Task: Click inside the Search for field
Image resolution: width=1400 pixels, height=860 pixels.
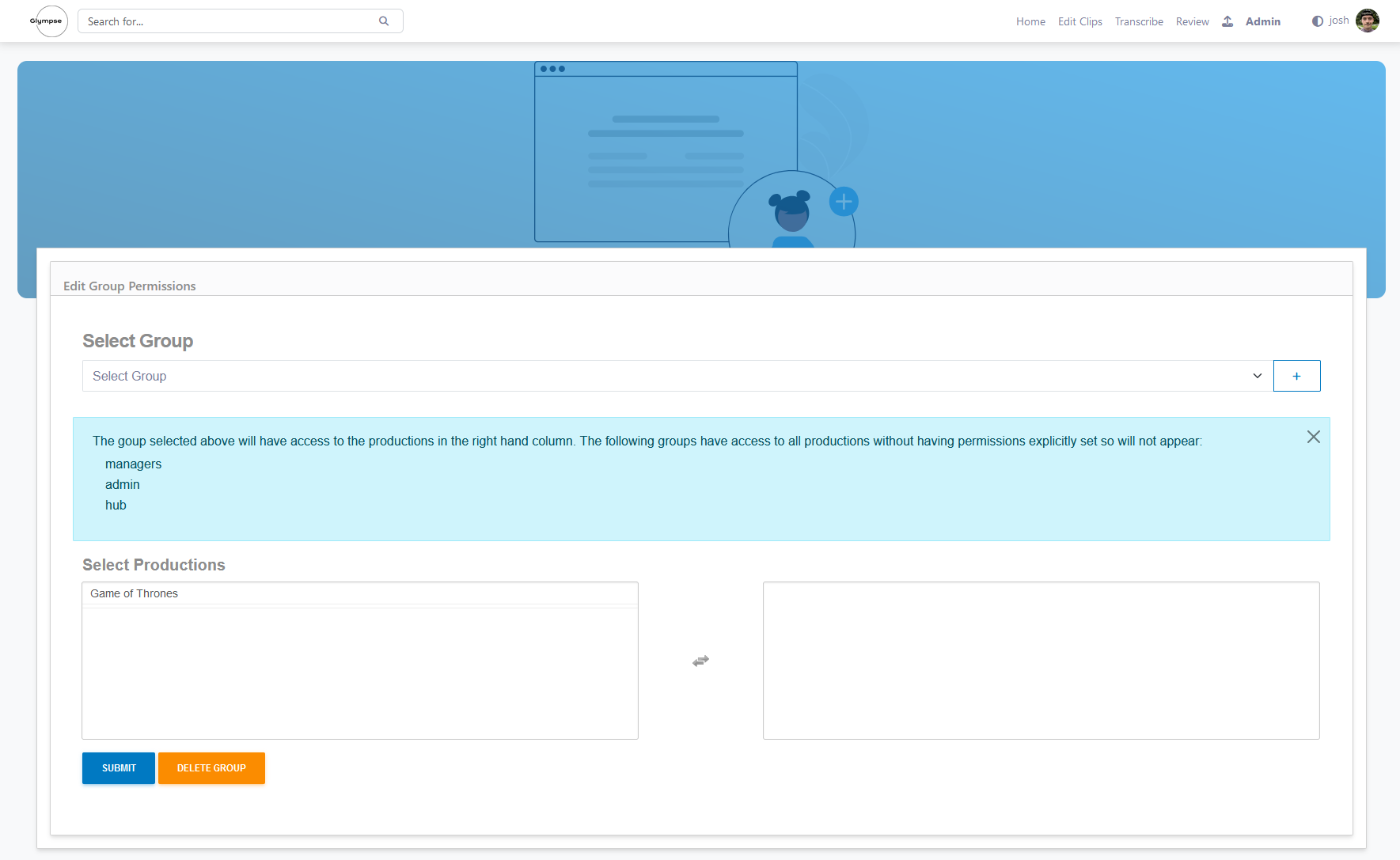Action: pos(222,21)
